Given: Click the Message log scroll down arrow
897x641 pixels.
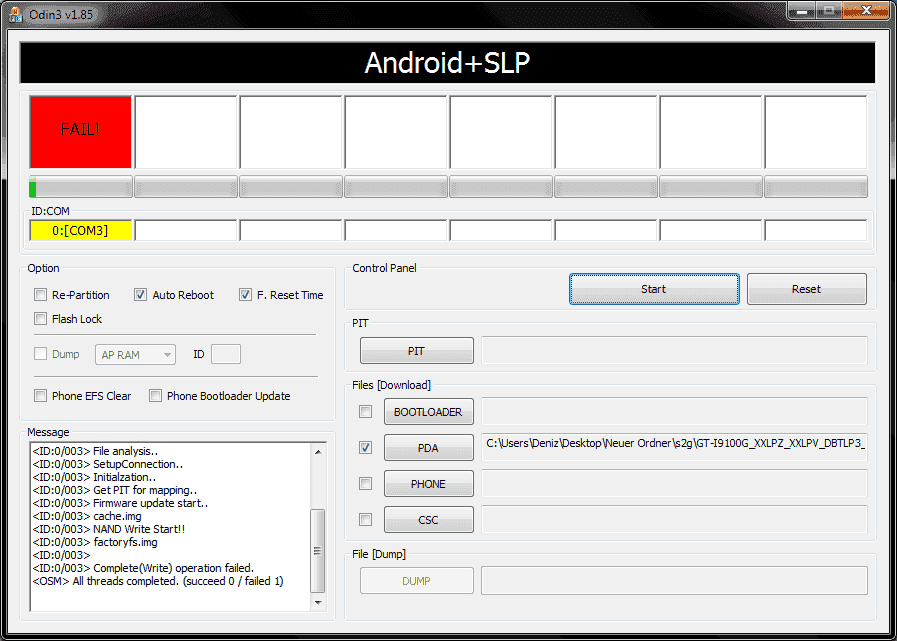Looking at the screenshot, I should pyautogui.click(x=317, y=602).
